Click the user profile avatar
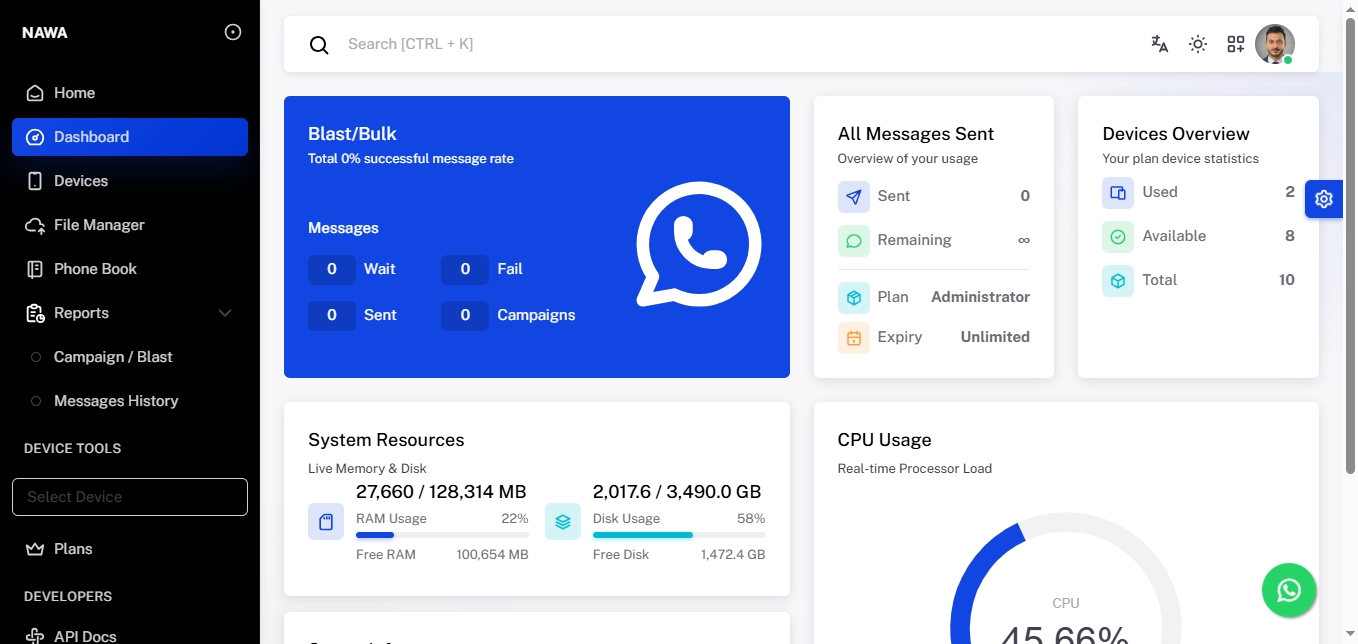This screenshot has height=644, width=1358. tap(1275, 44)
